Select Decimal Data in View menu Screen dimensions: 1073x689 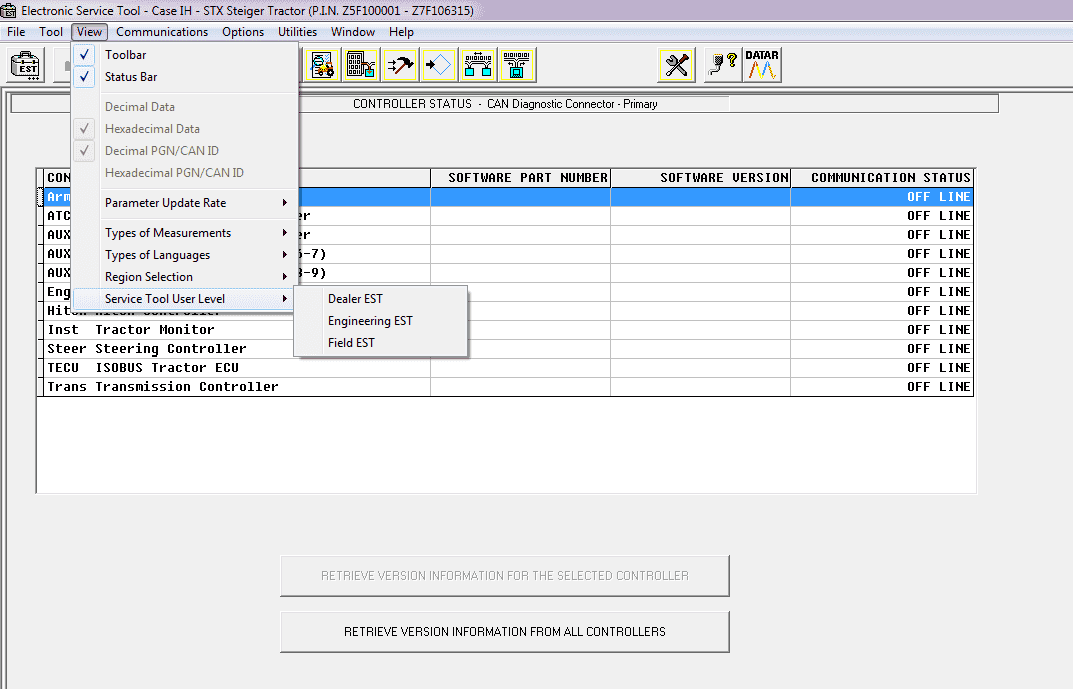click(x=185, y=107)
